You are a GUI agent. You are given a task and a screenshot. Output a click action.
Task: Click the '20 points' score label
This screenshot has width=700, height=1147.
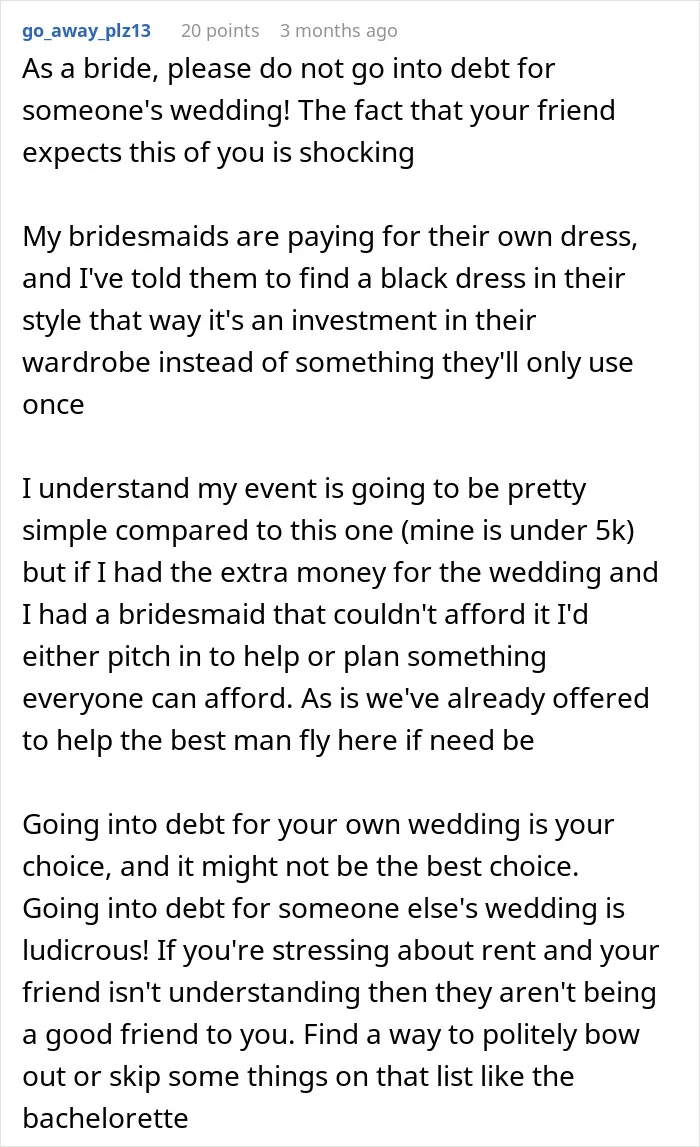[x=220, y=31]
